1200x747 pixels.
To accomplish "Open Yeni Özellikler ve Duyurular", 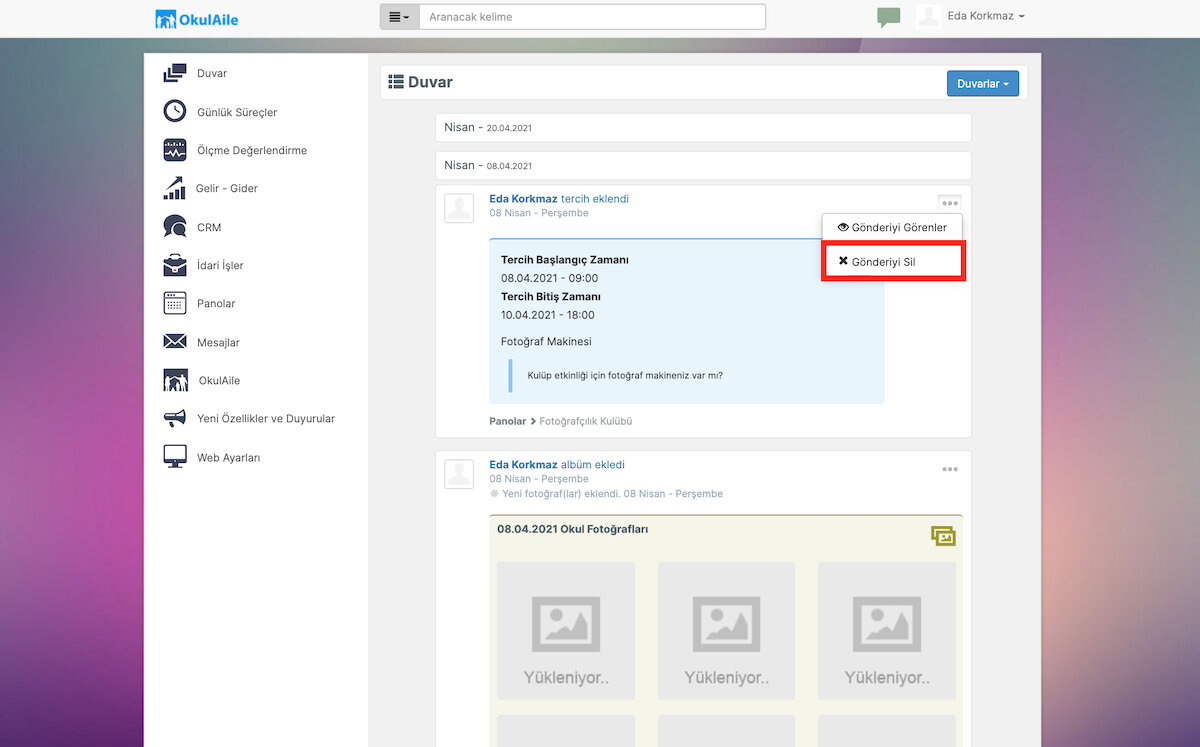I will (266, 418).
